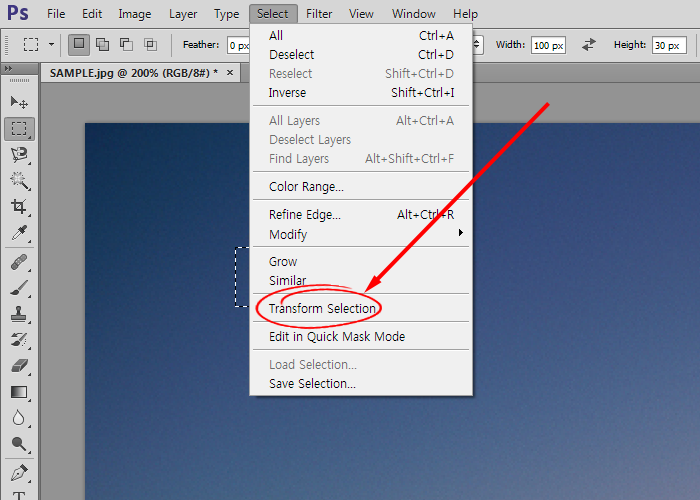This screenshot has height=500, width=700.
Task: Select the Gradient tool
Action: click(19, 392)
